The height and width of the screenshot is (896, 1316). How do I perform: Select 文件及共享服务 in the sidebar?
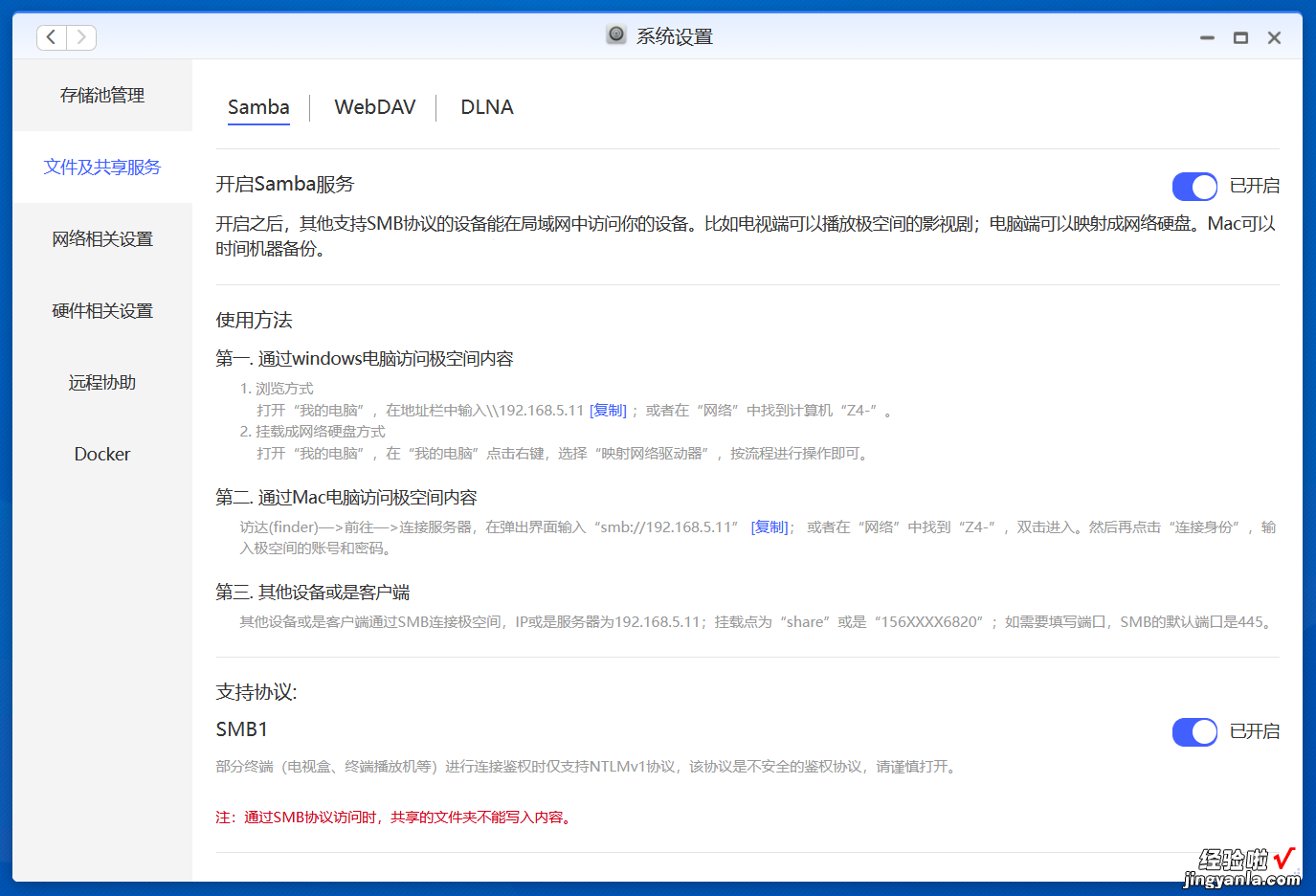[102, 167]
